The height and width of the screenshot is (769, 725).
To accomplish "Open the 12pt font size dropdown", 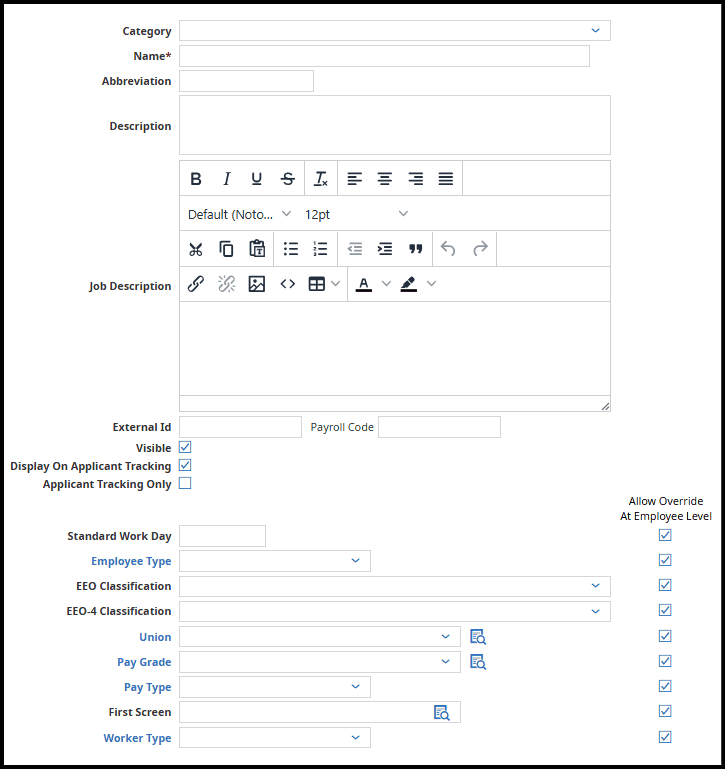I will 356,214.
